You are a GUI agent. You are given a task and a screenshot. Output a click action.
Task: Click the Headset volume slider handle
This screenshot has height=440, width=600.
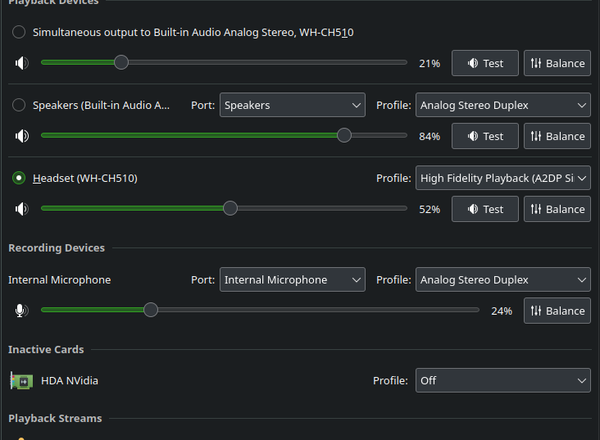230,209
